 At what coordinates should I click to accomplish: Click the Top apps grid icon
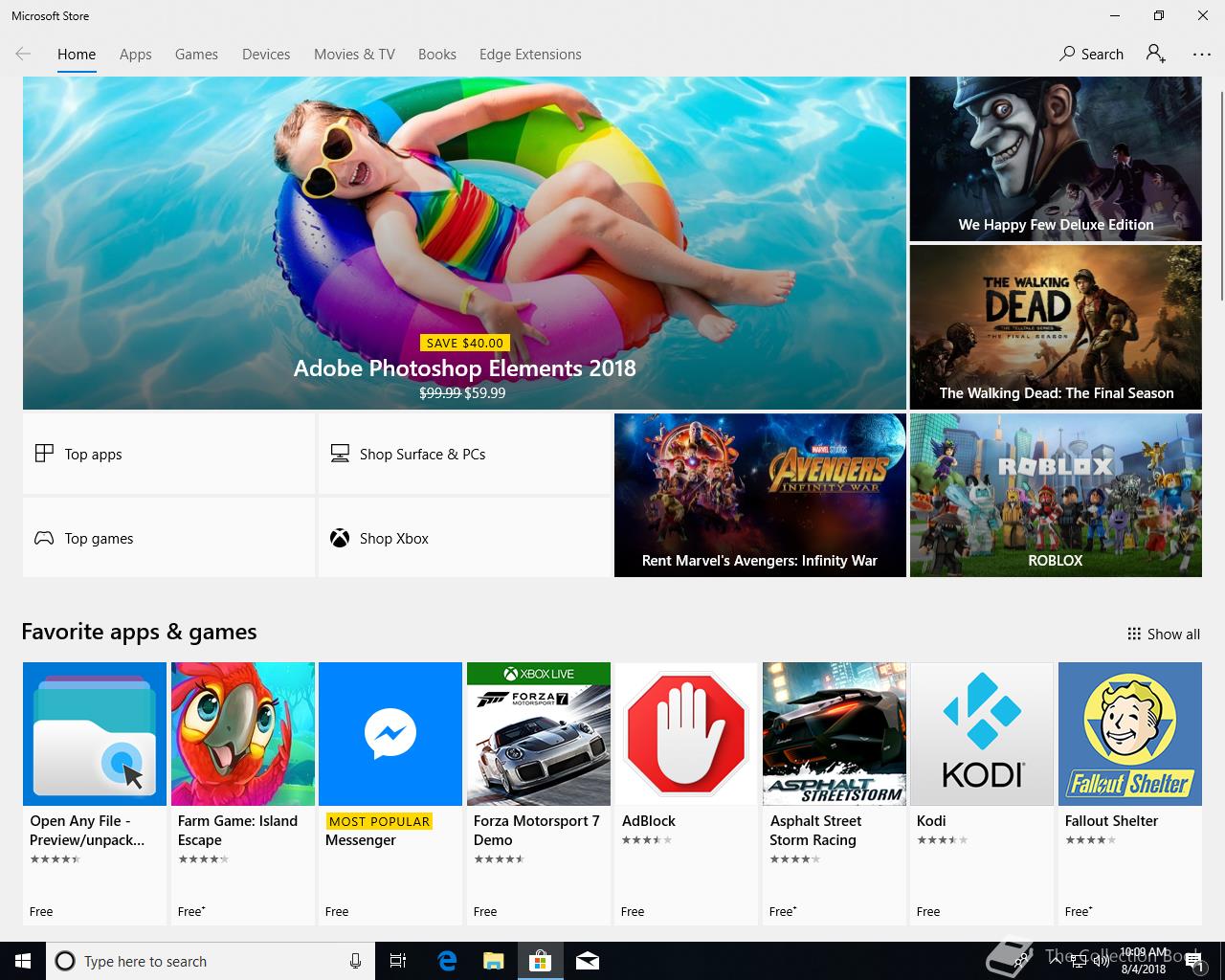(44, 454)
